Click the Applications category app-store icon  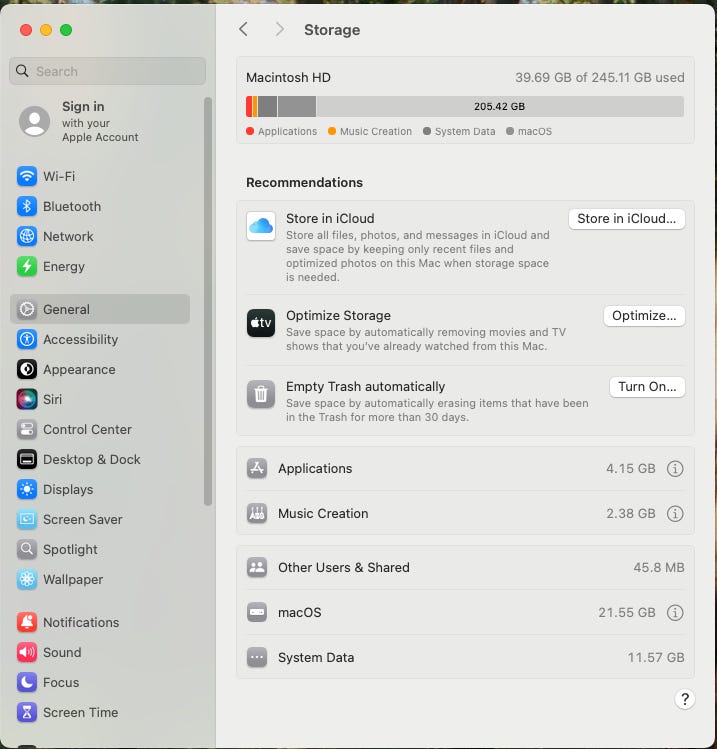[x=257, y=469]
